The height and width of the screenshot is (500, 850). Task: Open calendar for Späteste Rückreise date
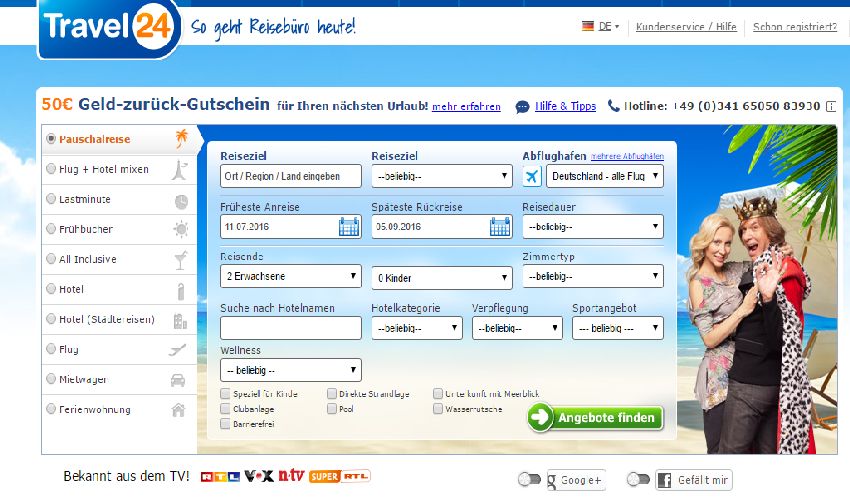(500, 227)
